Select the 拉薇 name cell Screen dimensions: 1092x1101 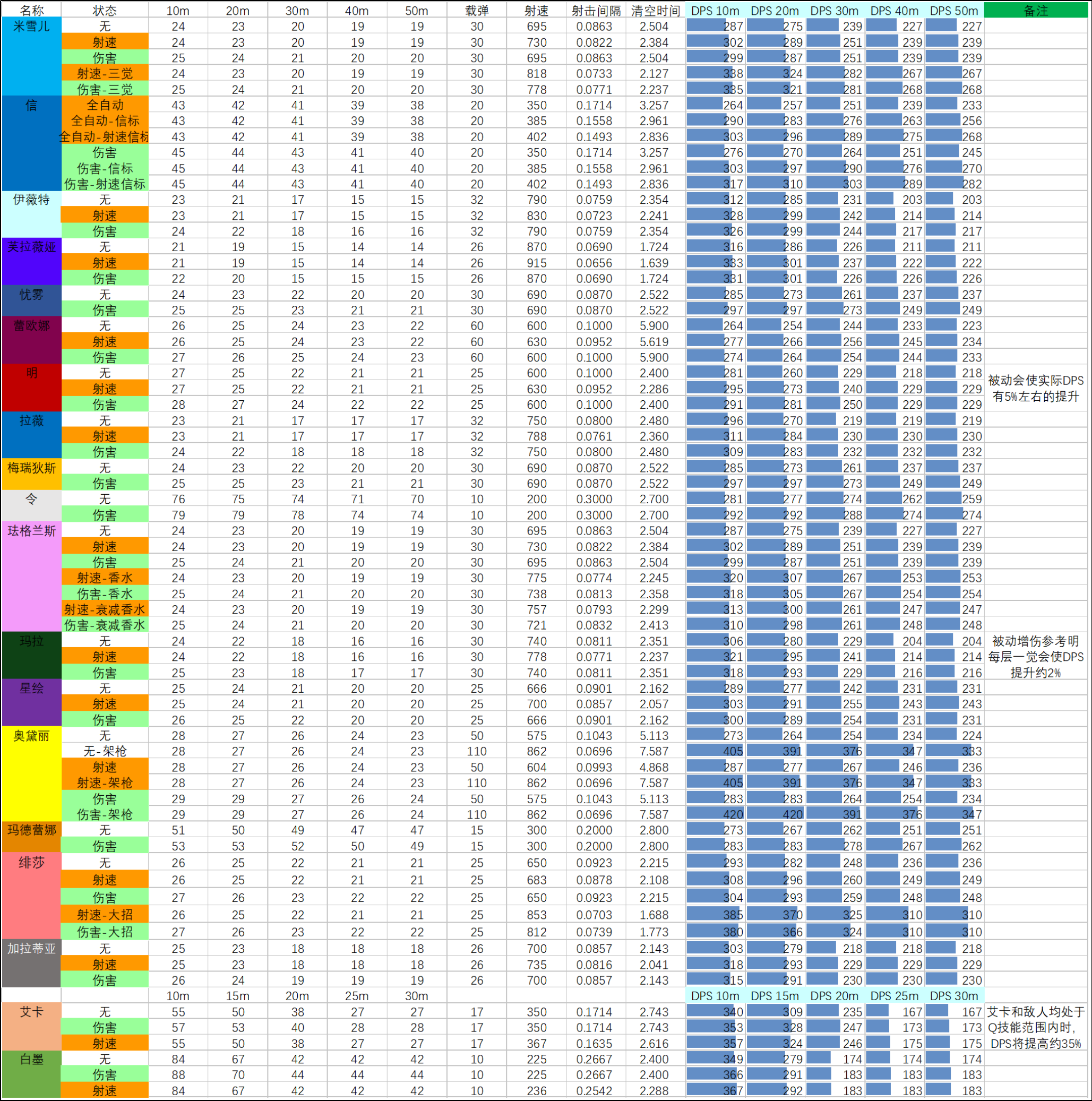pos(31,435)
